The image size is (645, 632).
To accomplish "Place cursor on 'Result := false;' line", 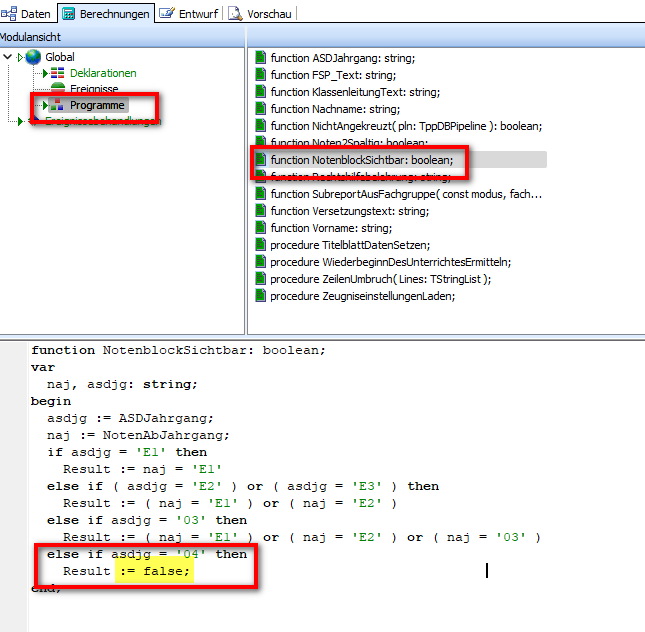I will pos(126,571).
